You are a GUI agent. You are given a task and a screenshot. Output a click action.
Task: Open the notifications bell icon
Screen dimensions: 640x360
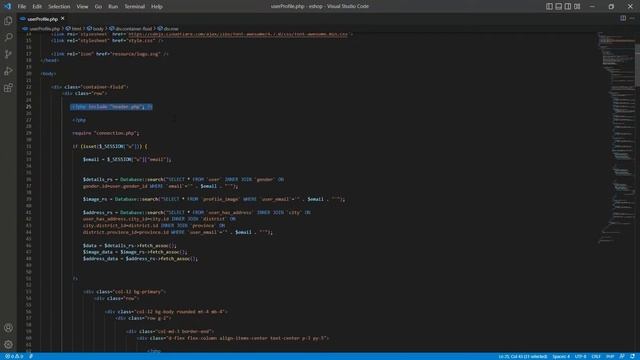632,356
